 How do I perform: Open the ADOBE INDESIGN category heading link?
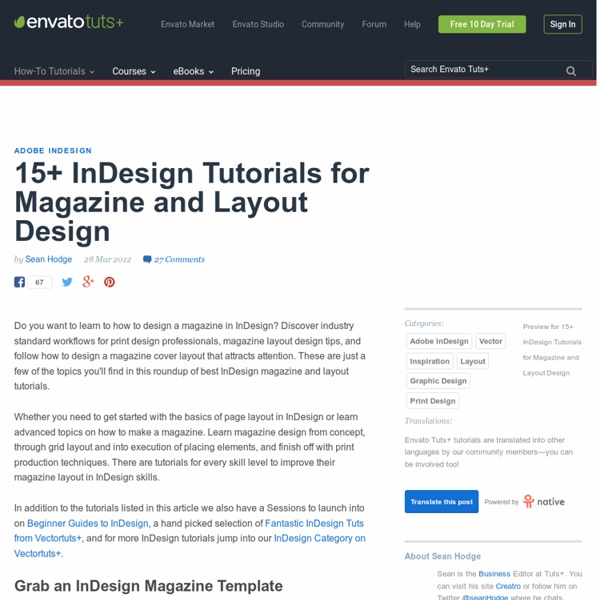(53, 151)
